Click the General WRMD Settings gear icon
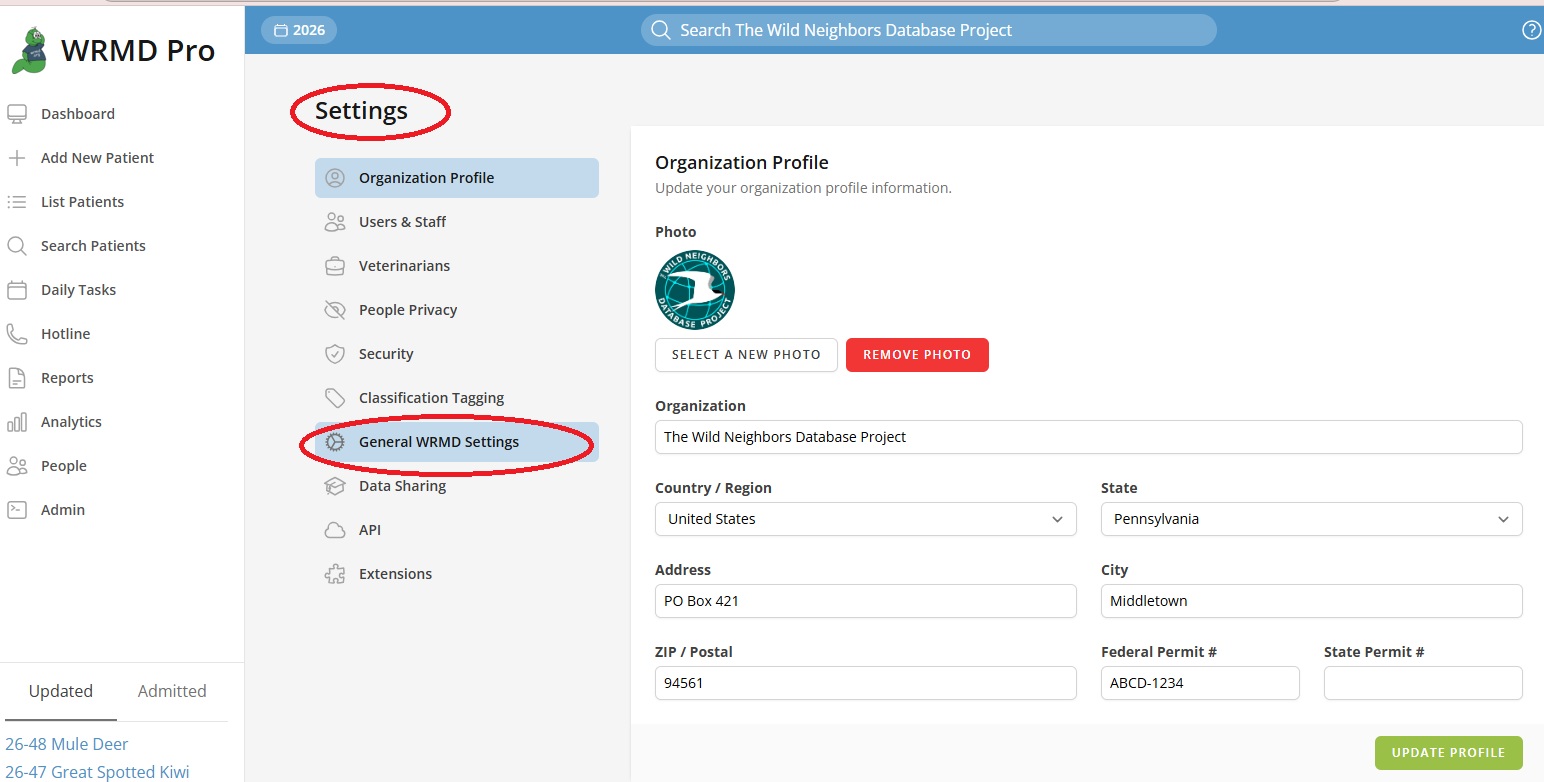This screenshot has height=782, width=1544. click(335, 442)
